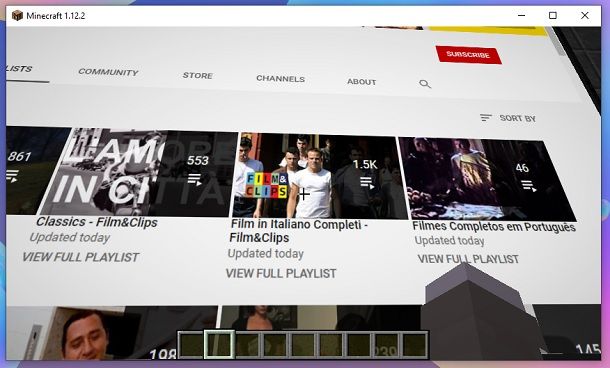Viewport: 610px width, 368px height.
Task: Open the Sort By filter icon
Action: 486,117
